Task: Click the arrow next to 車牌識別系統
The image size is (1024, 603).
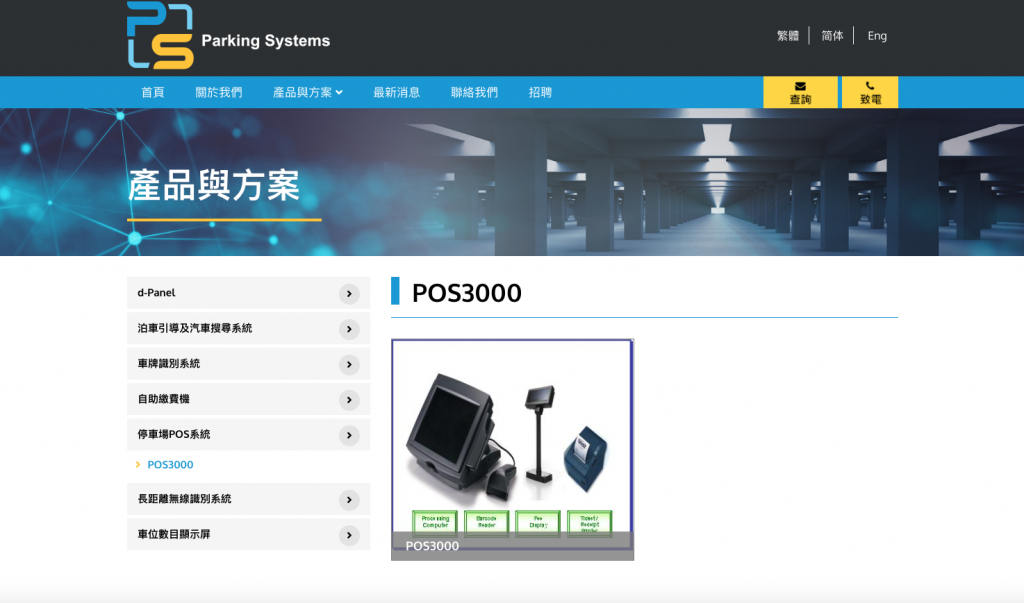Action: (x=349, y=364)
